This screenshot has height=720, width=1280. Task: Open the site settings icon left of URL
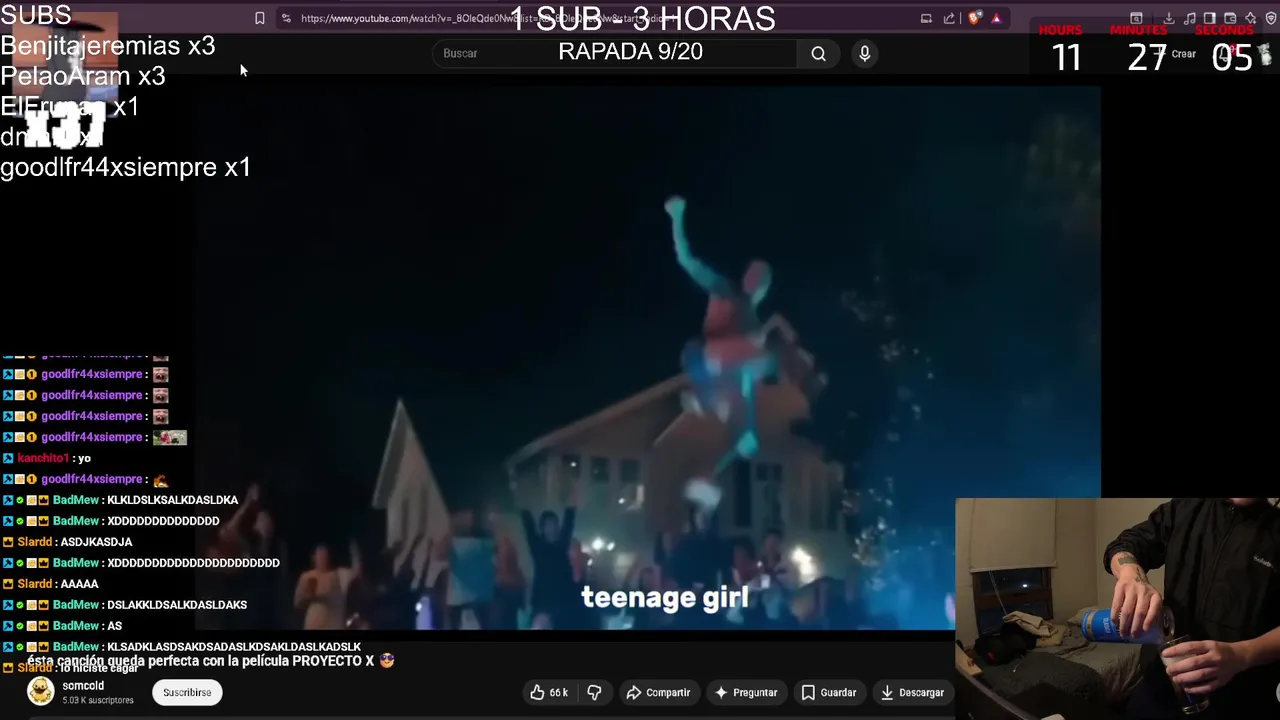point(286,18)
